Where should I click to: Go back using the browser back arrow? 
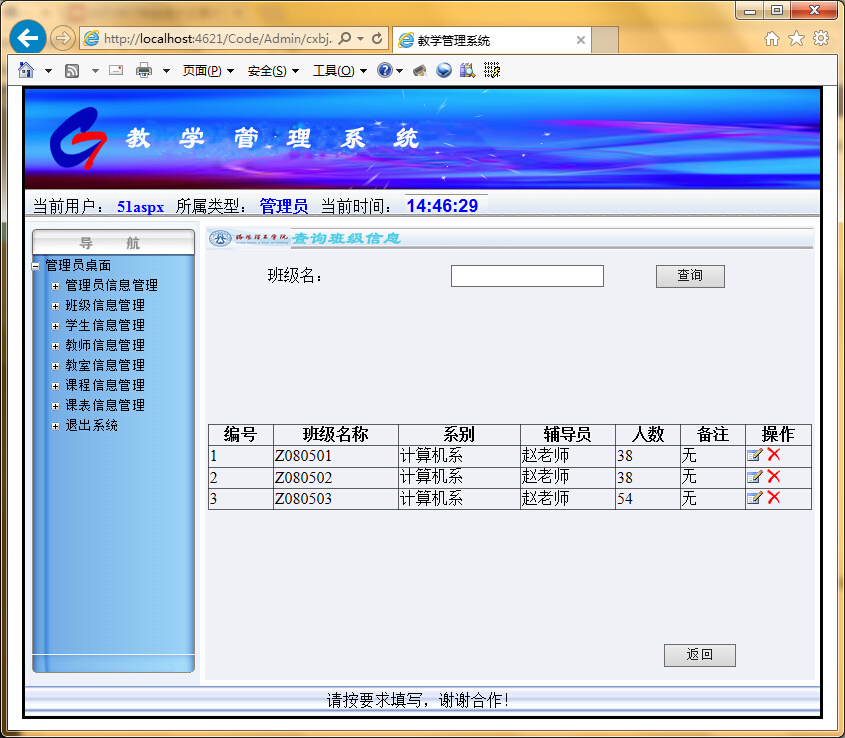pos(27,37)
